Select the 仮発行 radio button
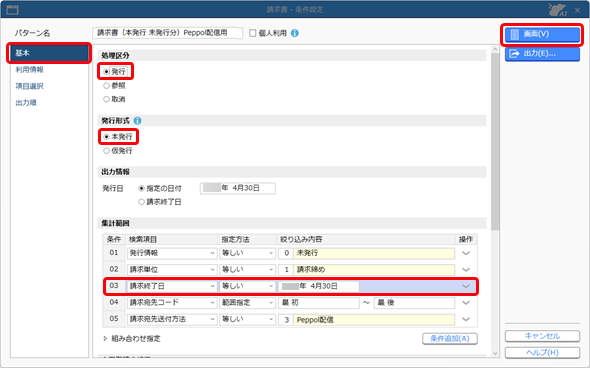The image size is (590, 368). tap(106, 151)
